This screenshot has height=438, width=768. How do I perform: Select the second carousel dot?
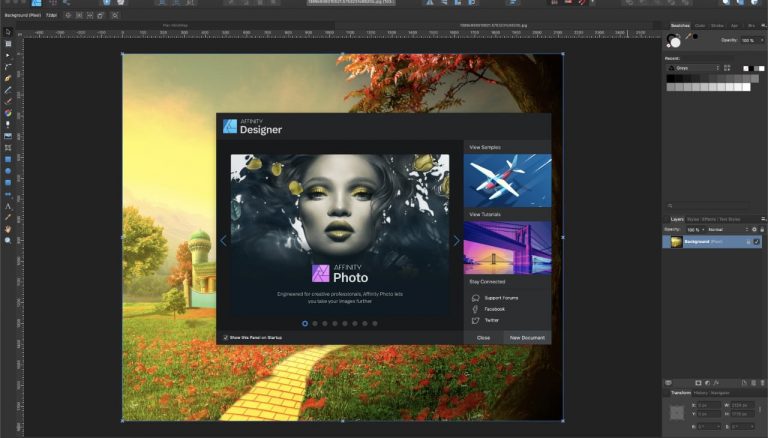(x=315, y=323)
